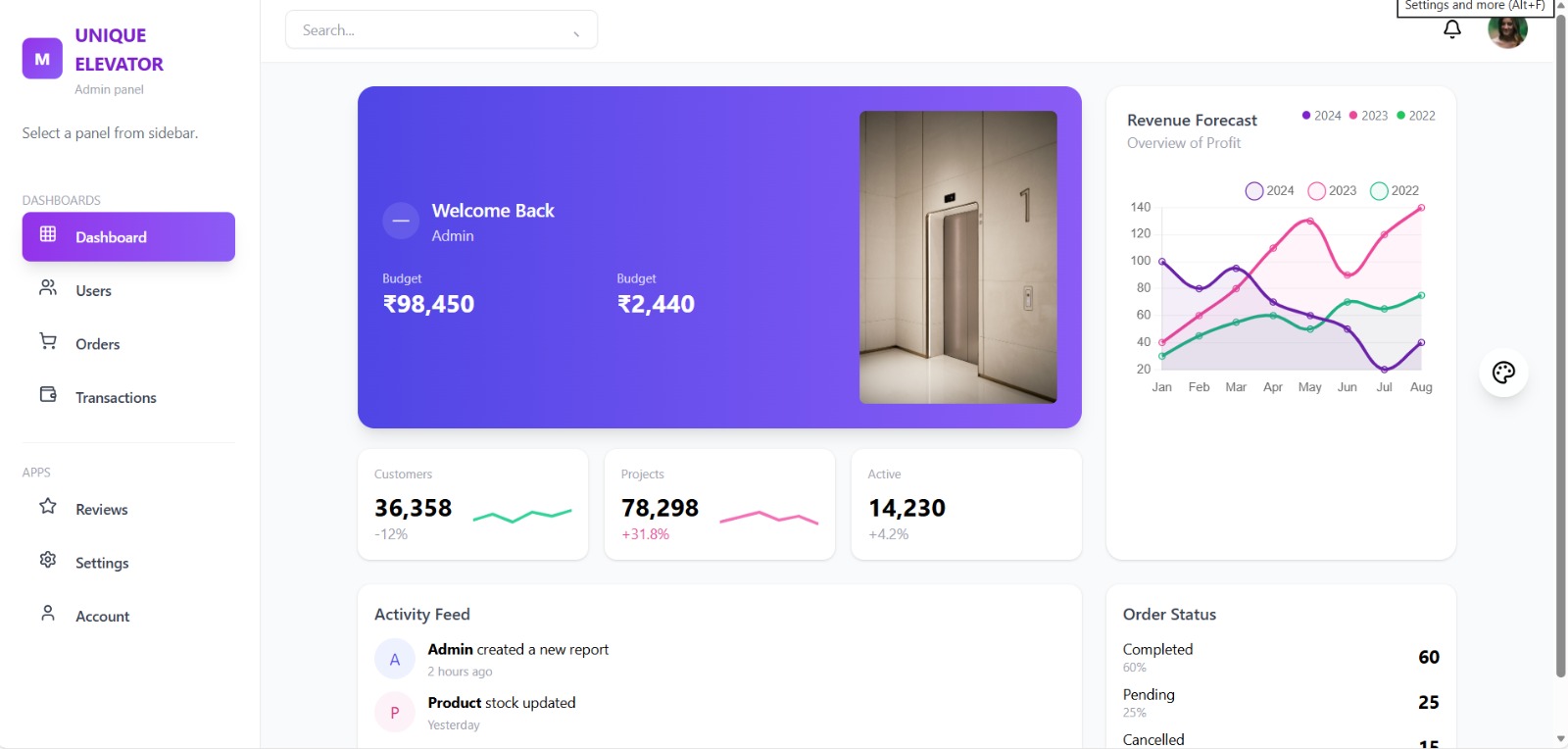Click the Unique Elevator logo title
This screenshot has width=1568, height=749.
(x=119, y=50)
